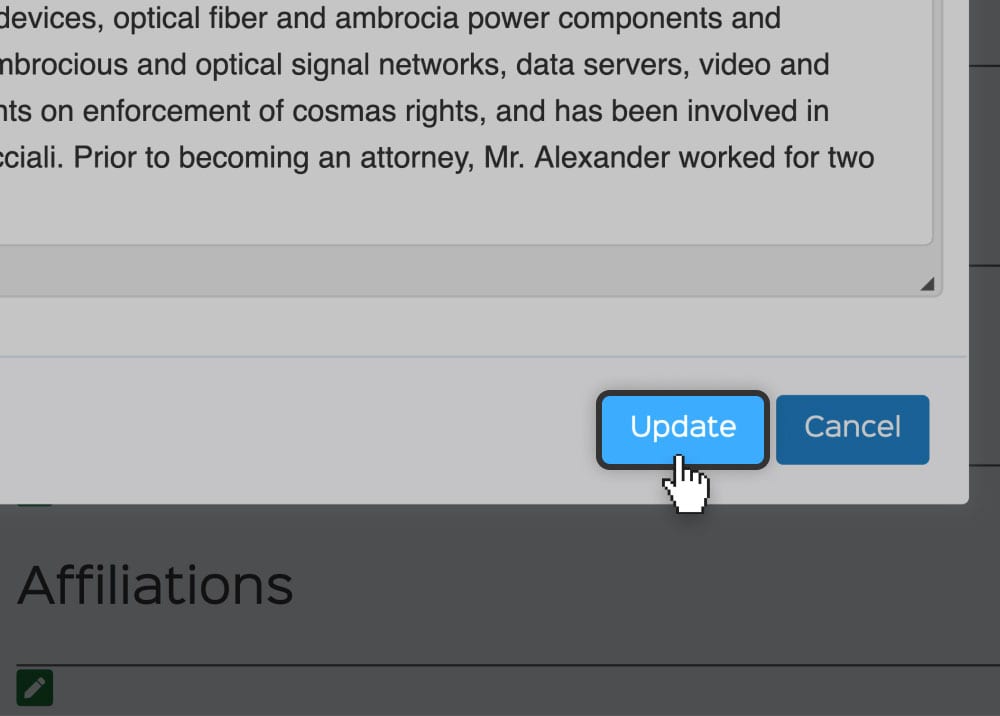Image resolution: width=1000 pixels, height=716 pixels.
Task: Cancel the edit dialog
Action: click(852, 429)
